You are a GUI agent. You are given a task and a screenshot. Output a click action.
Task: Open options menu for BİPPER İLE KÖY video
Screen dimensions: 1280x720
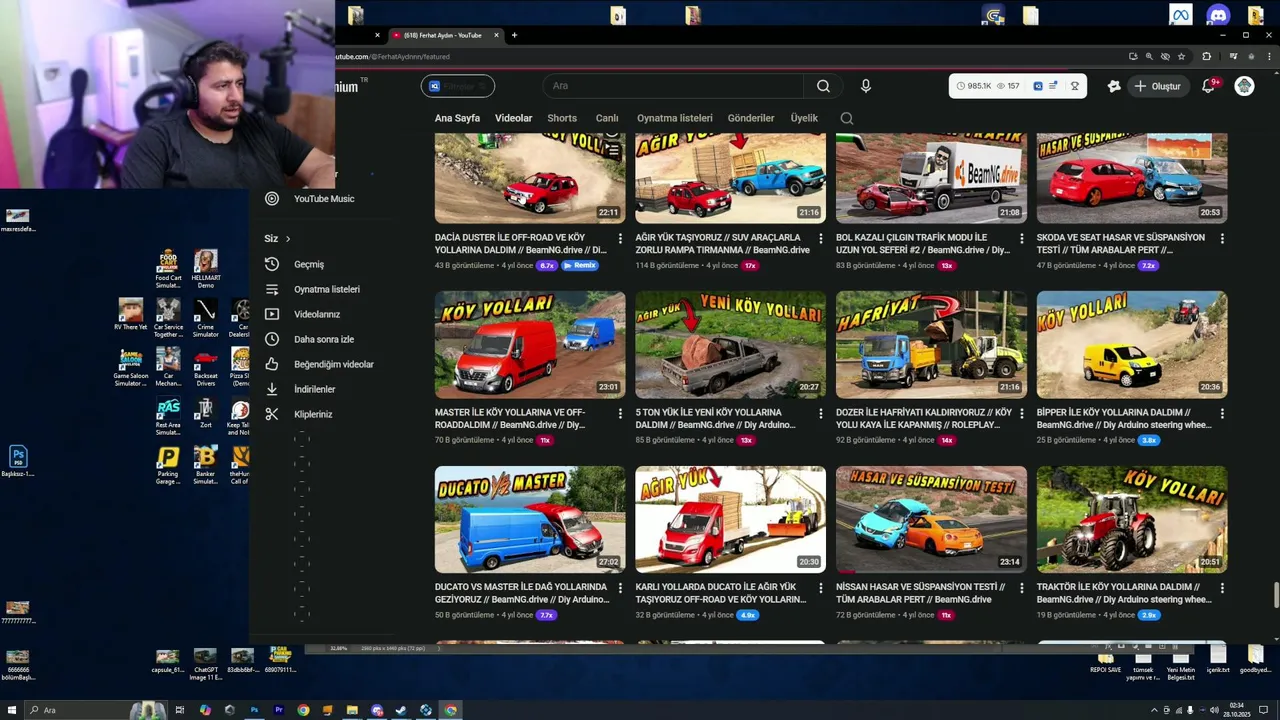pyautogui.click(x=1222, y=413)
